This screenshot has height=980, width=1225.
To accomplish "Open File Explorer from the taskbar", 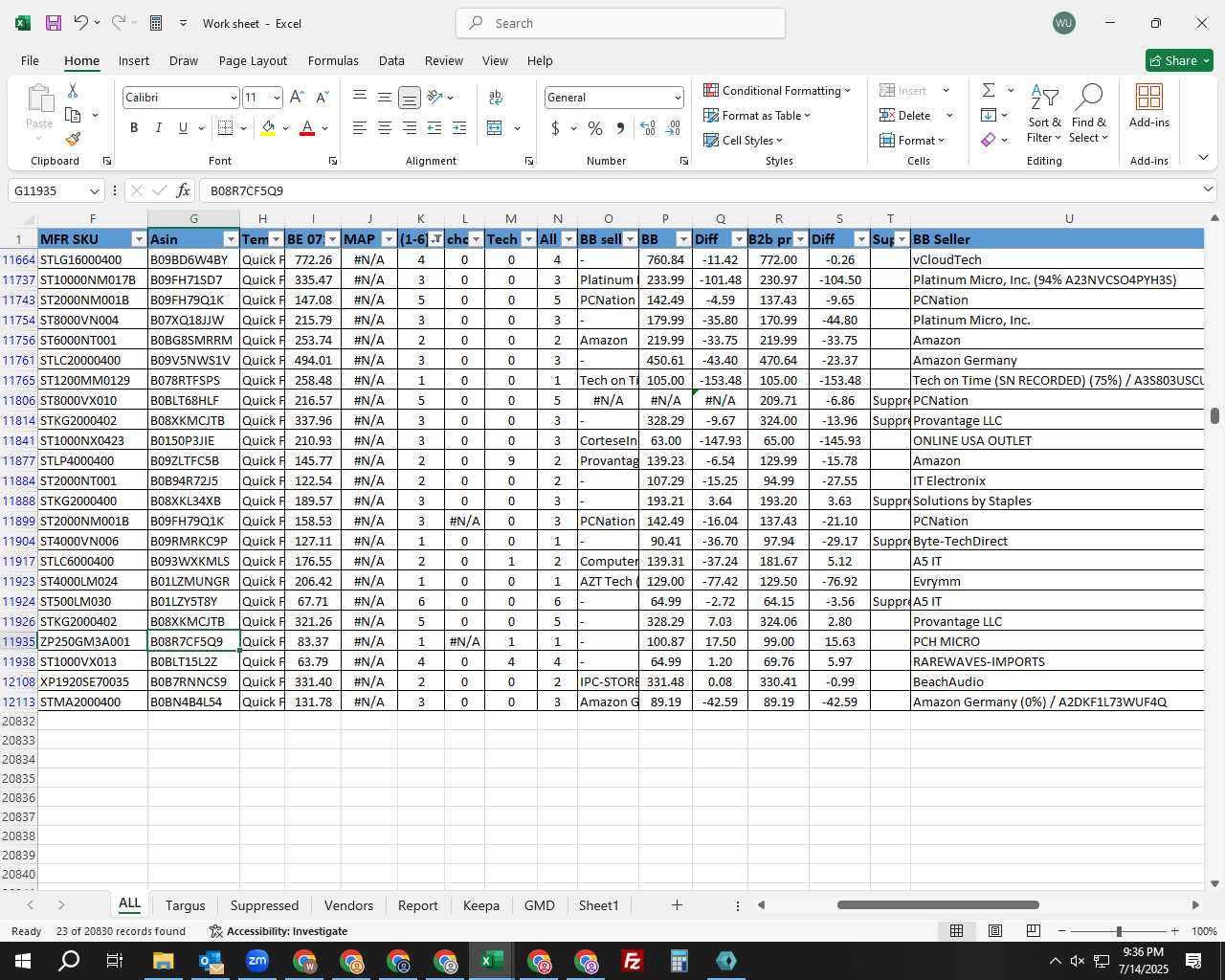I will click(x=163, y=961).
